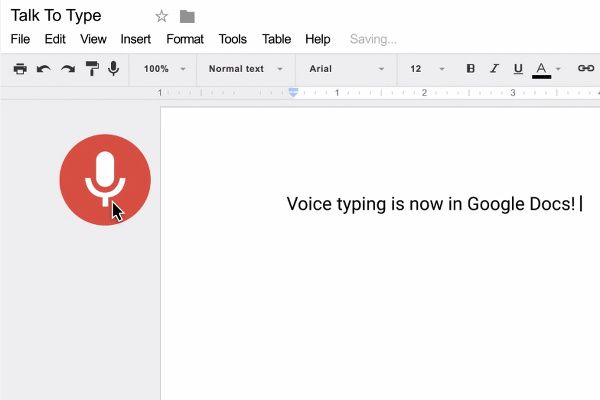Click the small microphone toolbar icon
This screenshot has width=600, height=400.
pos(114,69)
